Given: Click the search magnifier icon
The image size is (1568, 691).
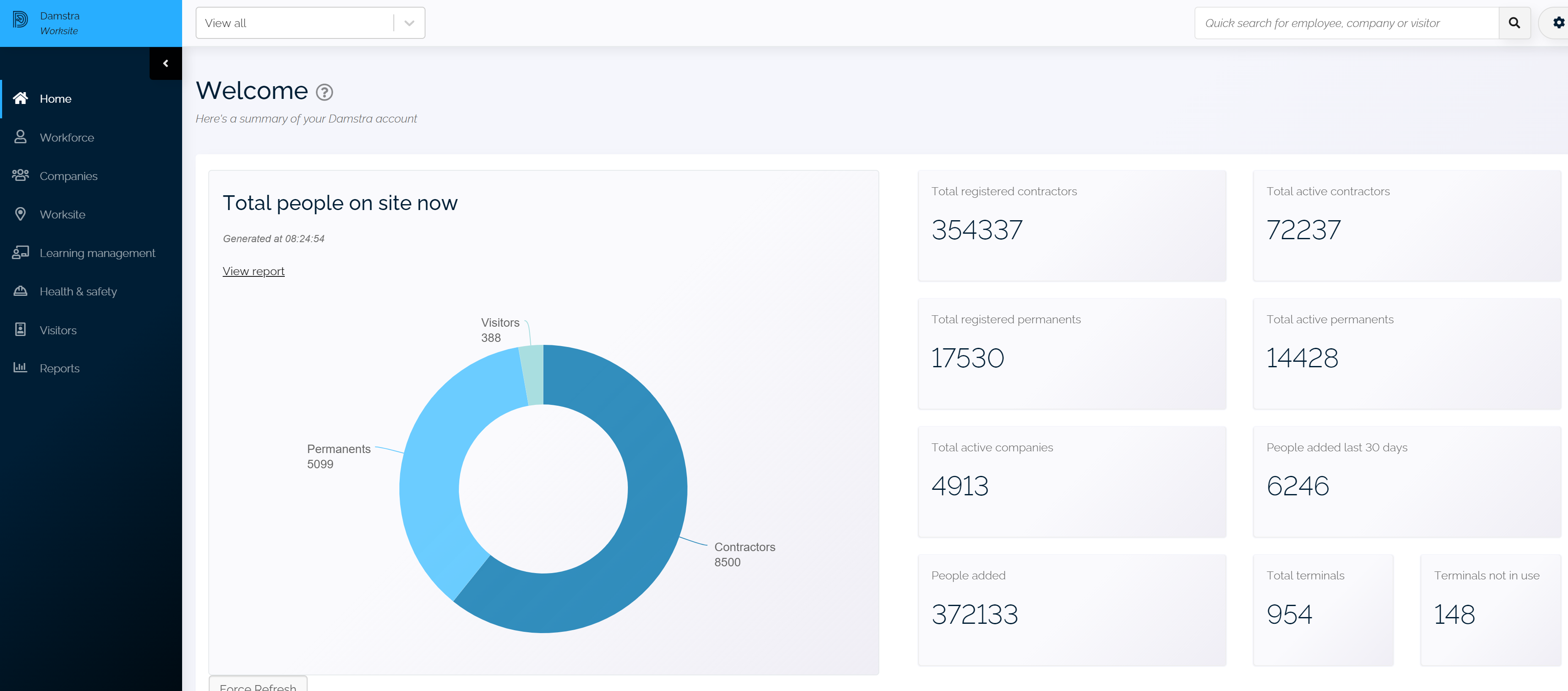Looking at the screenshot, I should pos(1515,22).
